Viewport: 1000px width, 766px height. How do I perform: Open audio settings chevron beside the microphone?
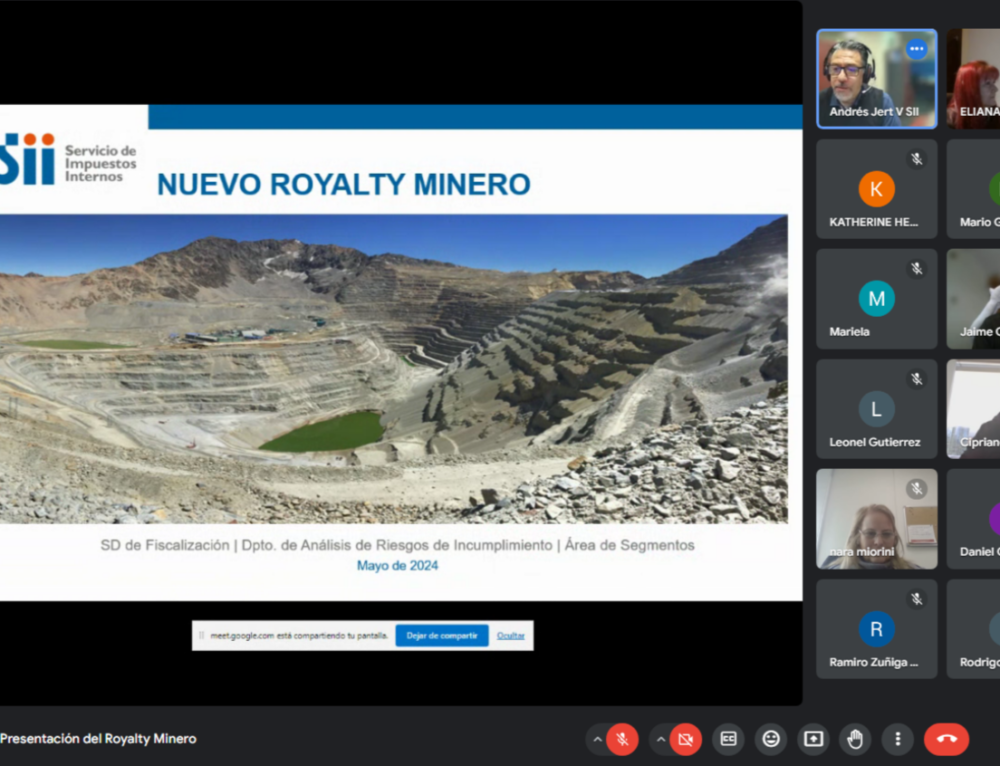tap(597, 739)
